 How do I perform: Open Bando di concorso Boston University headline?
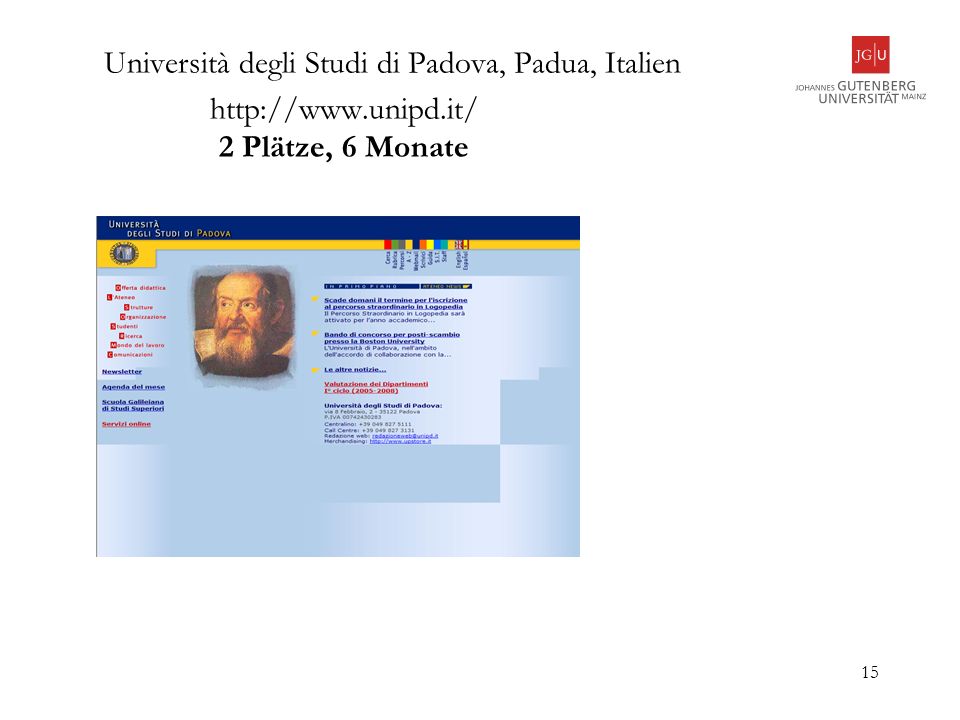pos(392,338)
